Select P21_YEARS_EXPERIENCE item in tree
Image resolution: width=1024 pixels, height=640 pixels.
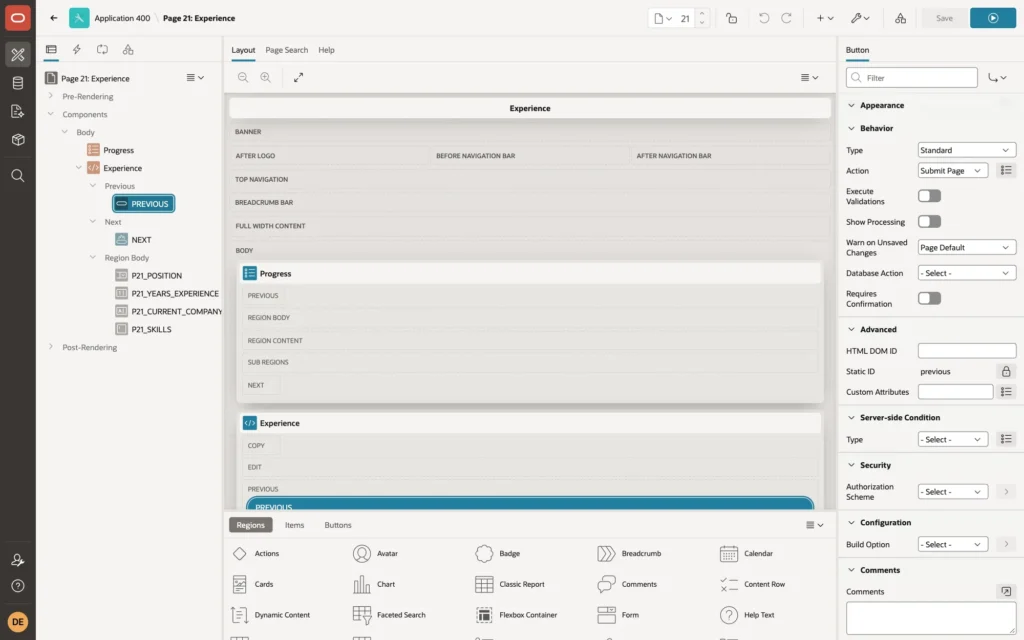click(174, 293)
